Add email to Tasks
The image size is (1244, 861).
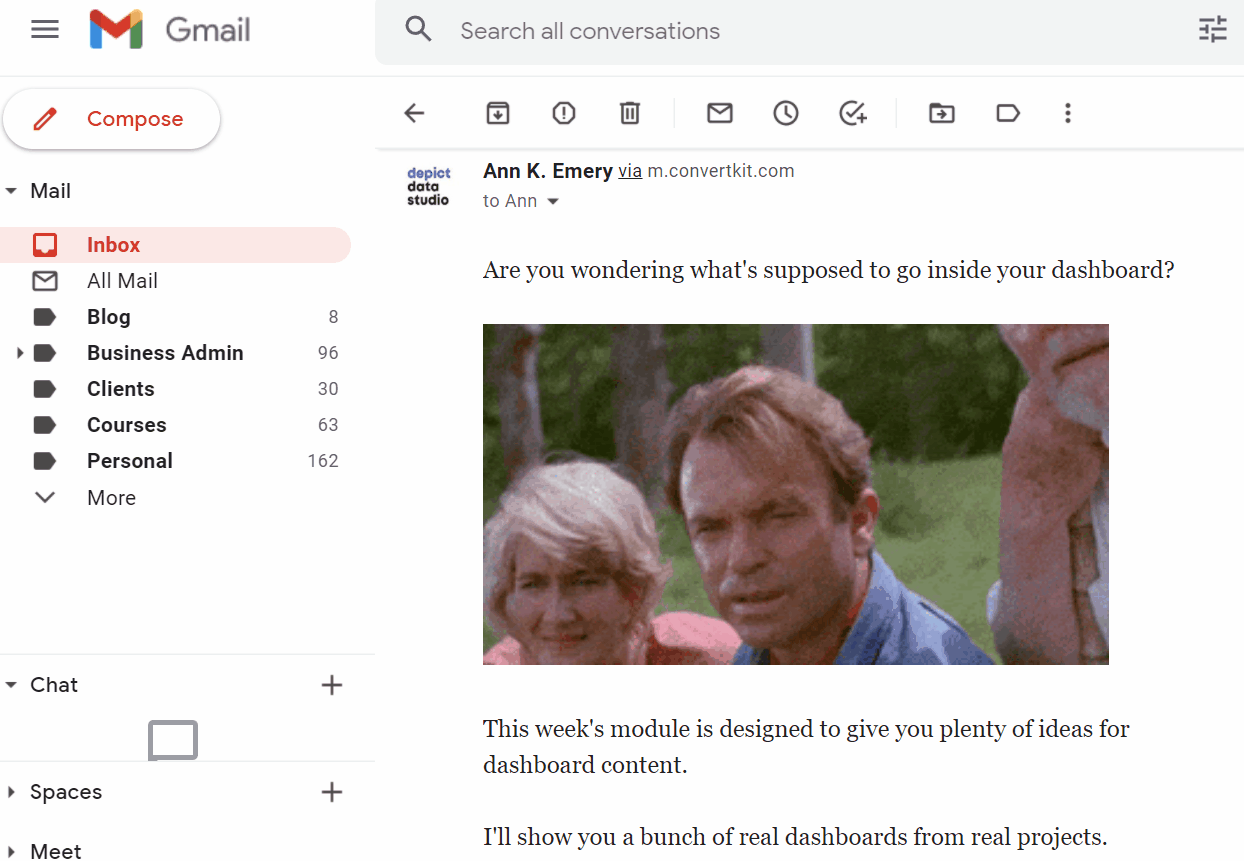point(852,113)
